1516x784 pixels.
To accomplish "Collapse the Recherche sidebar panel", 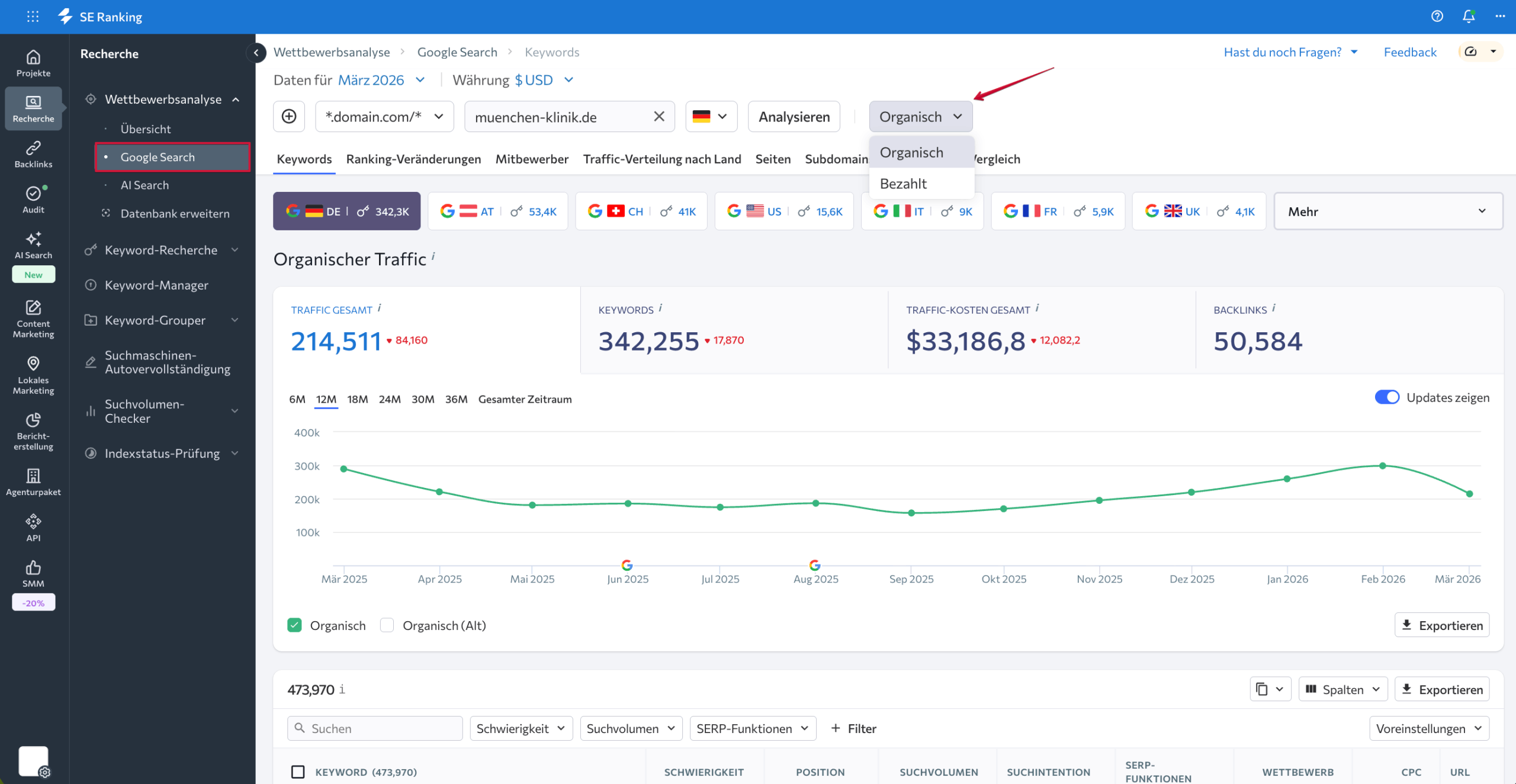I will 256,53.
